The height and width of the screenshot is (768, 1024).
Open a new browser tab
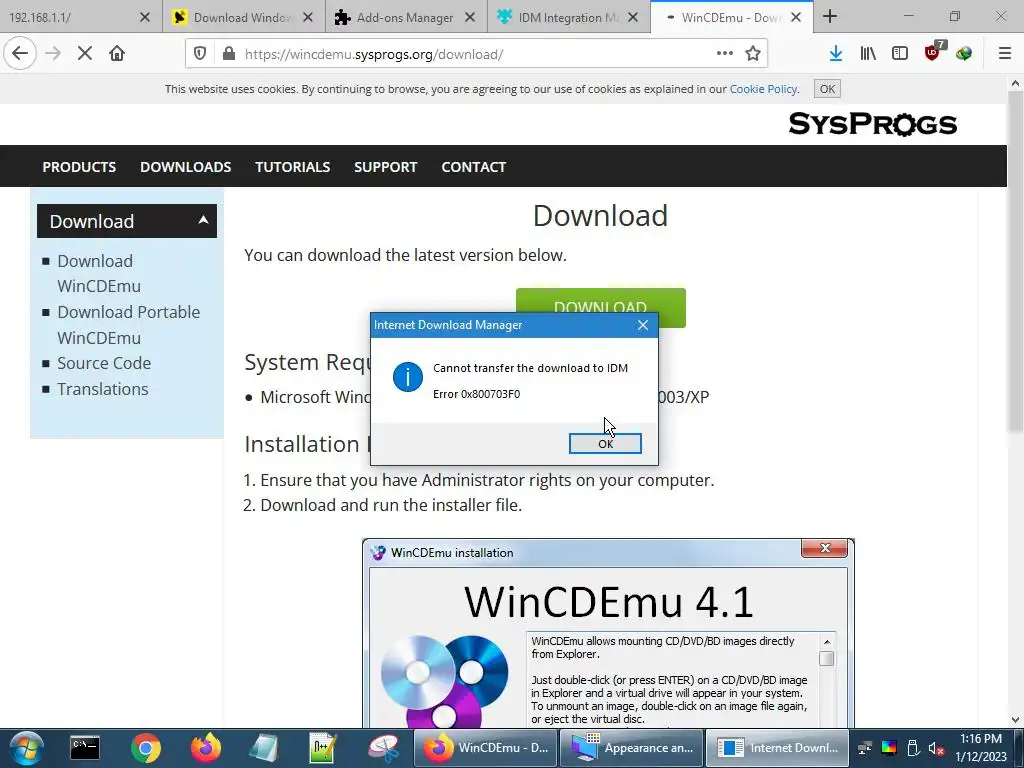[x=830, y=16]
